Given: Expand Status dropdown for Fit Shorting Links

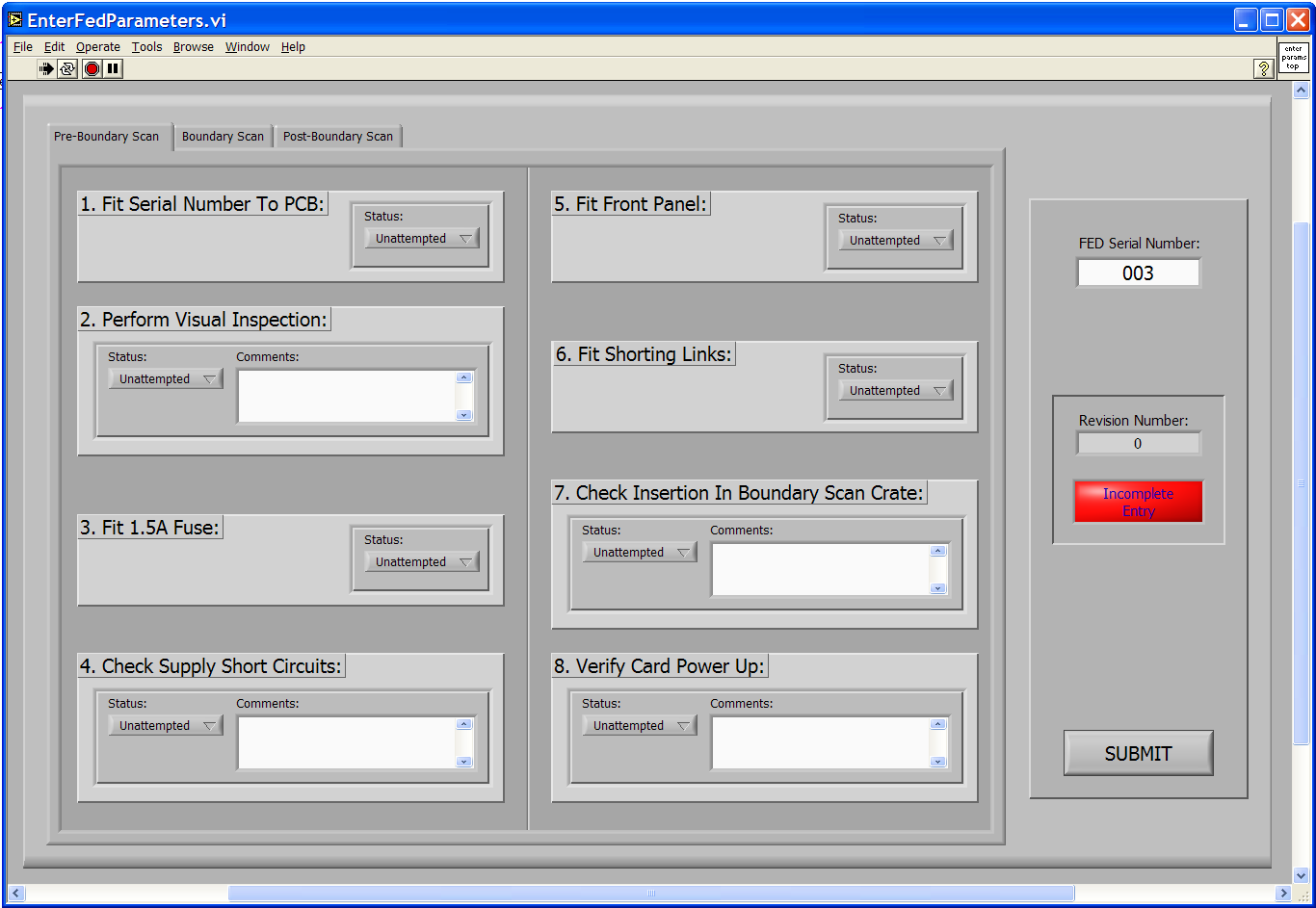Looking at the screenshot, I should pos(895,391).
